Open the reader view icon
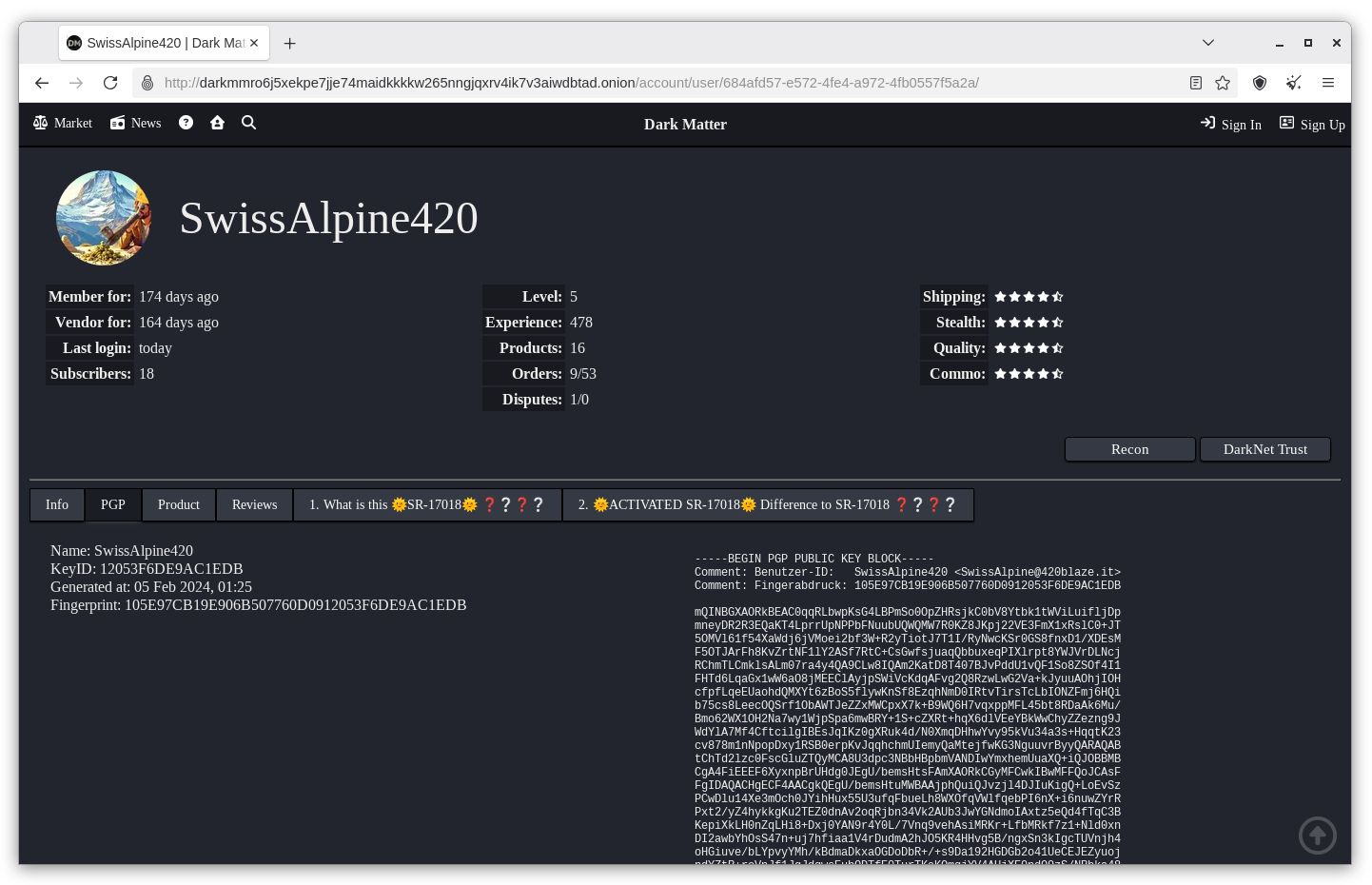The image size is (1372, 885). coord(1196,83)
